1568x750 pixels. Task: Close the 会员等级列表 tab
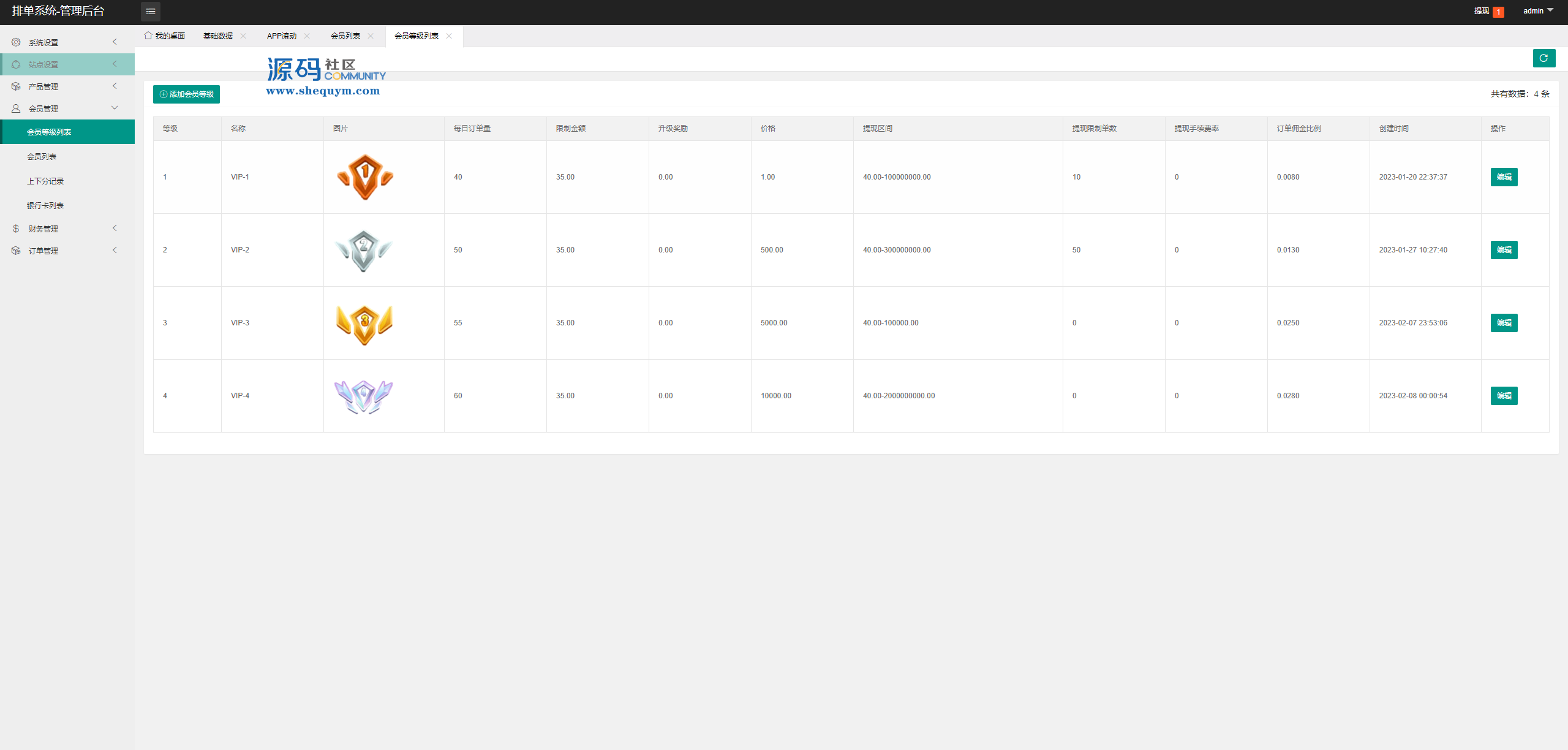pyautogui.click(x=449, y=36)
